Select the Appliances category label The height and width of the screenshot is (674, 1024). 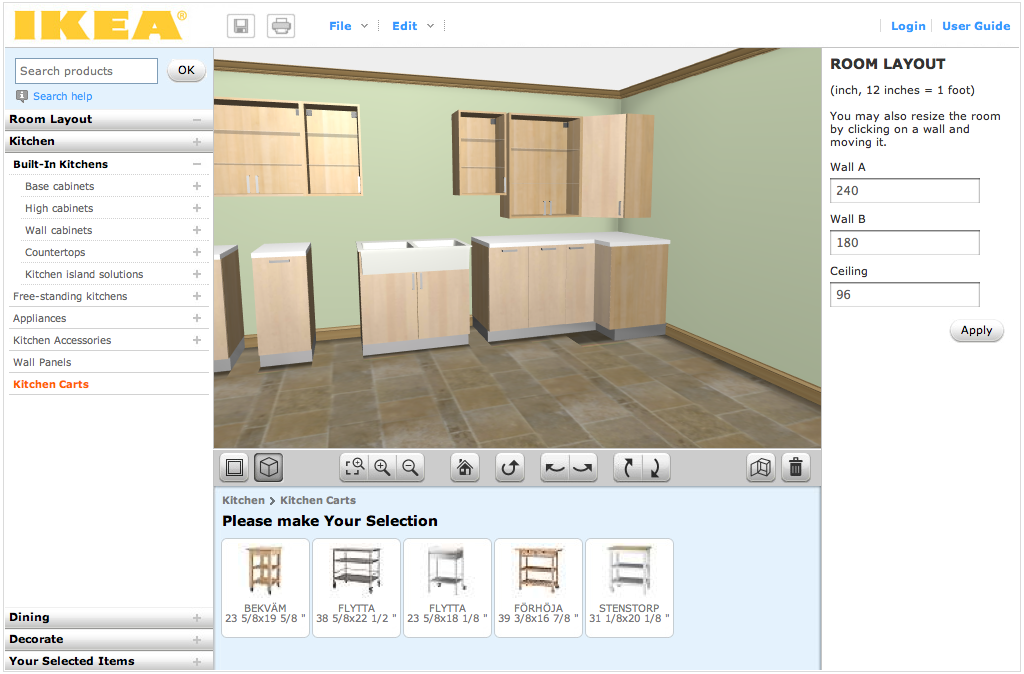pos(39,319)
